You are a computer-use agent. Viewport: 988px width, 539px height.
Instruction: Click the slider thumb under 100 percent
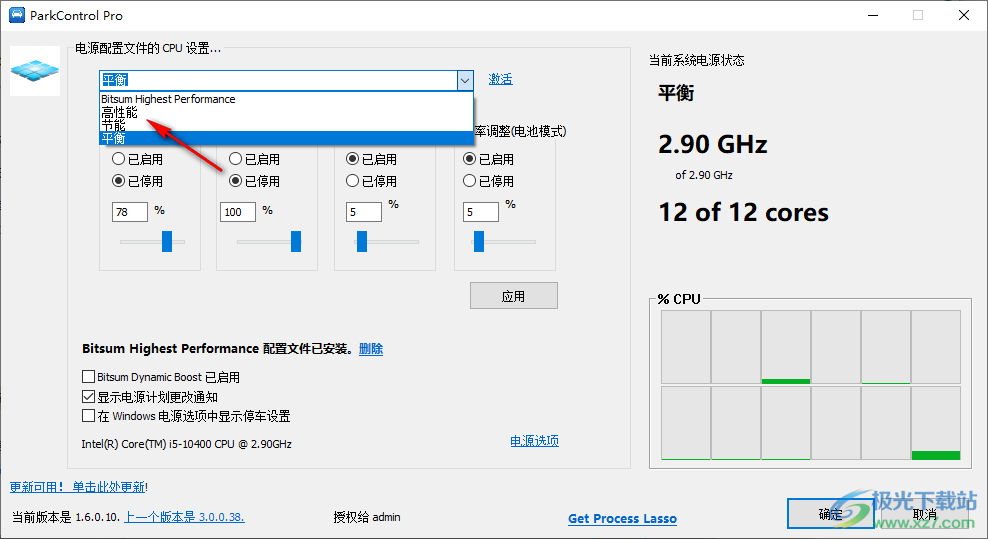click(x=296, y=241)
